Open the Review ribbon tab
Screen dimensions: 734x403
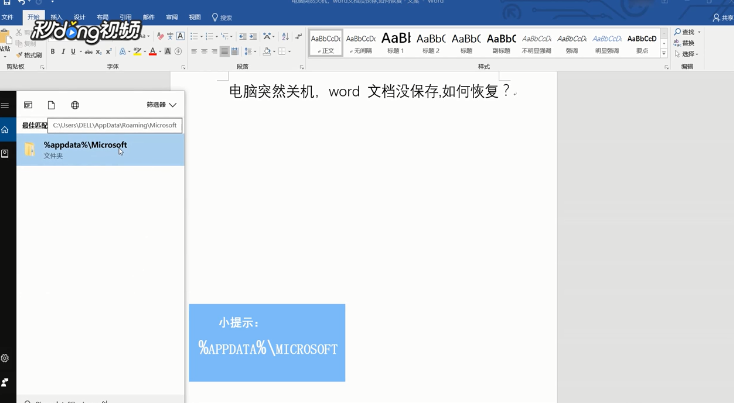click(x=172, y=17)
